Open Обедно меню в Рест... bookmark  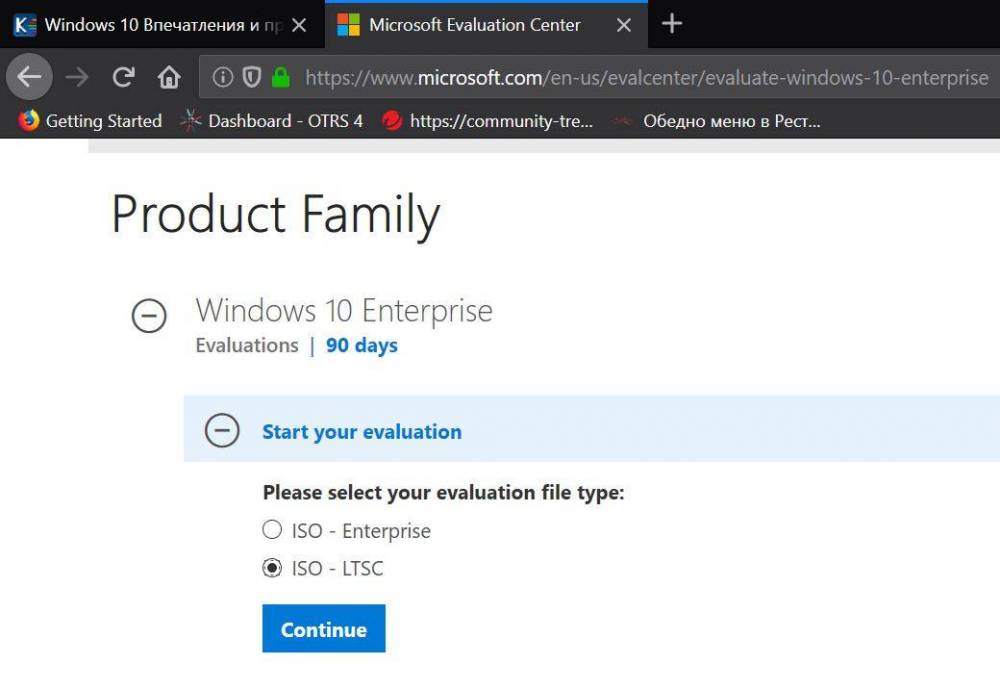[x=717, y=121]
